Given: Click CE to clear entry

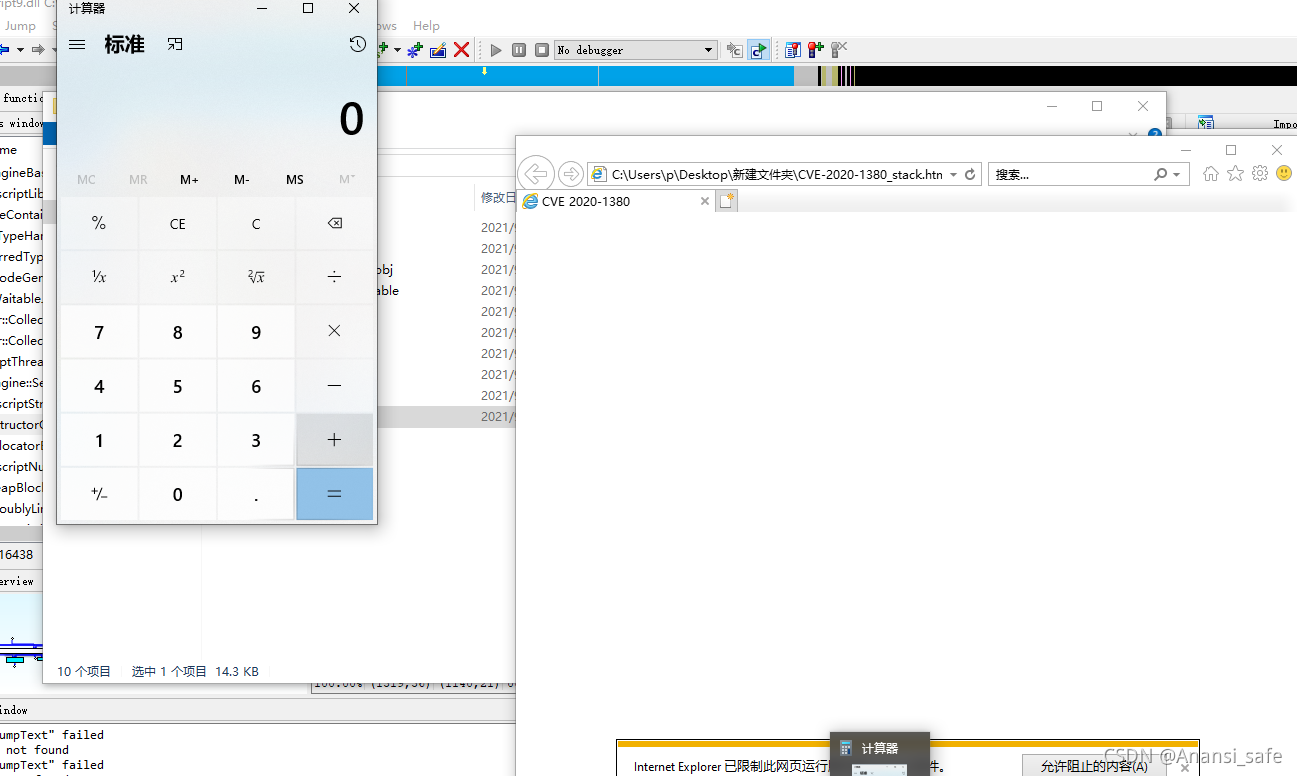Looking at the screenshot, I should click(x=178, y=223).
